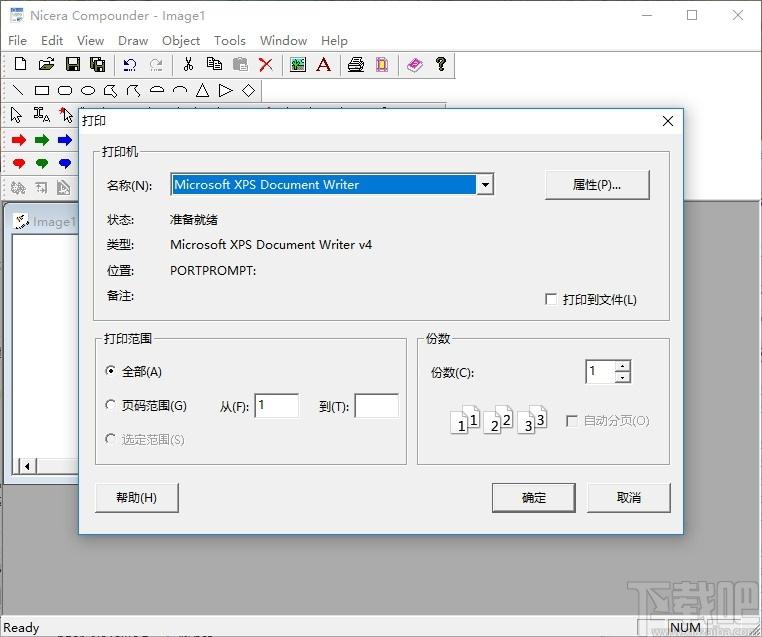Choose the blue arrow stamp
Screen dimensions: 762x637
pos(65,140)
